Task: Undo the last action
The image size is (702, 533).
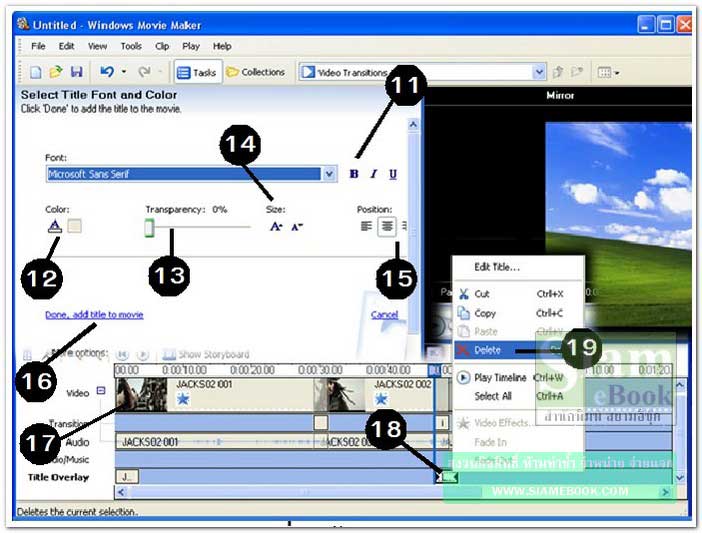Action: coord(107,72)
